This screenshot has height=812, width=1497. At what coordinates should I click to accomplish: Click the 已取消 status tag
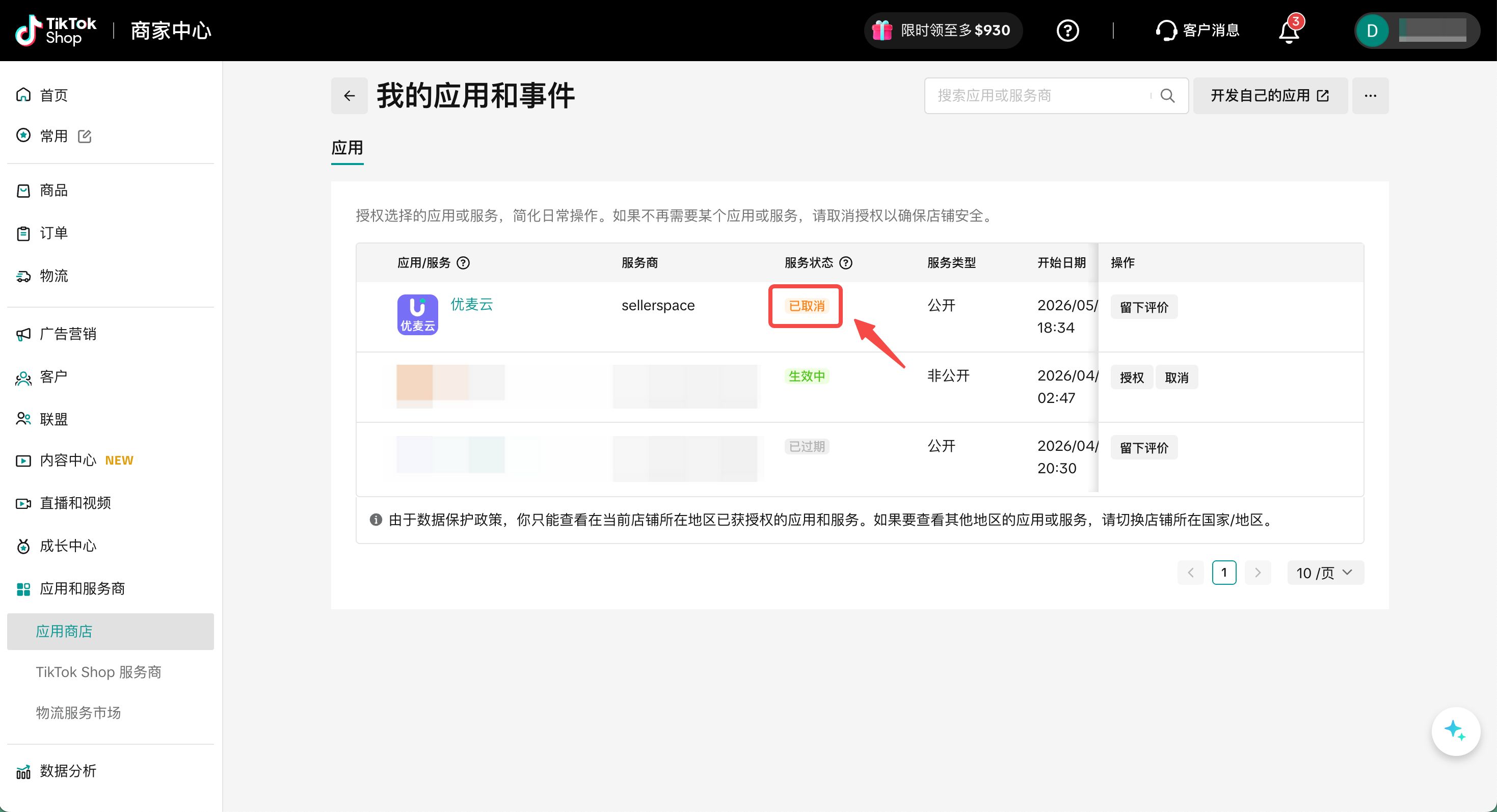coord(807,306)
